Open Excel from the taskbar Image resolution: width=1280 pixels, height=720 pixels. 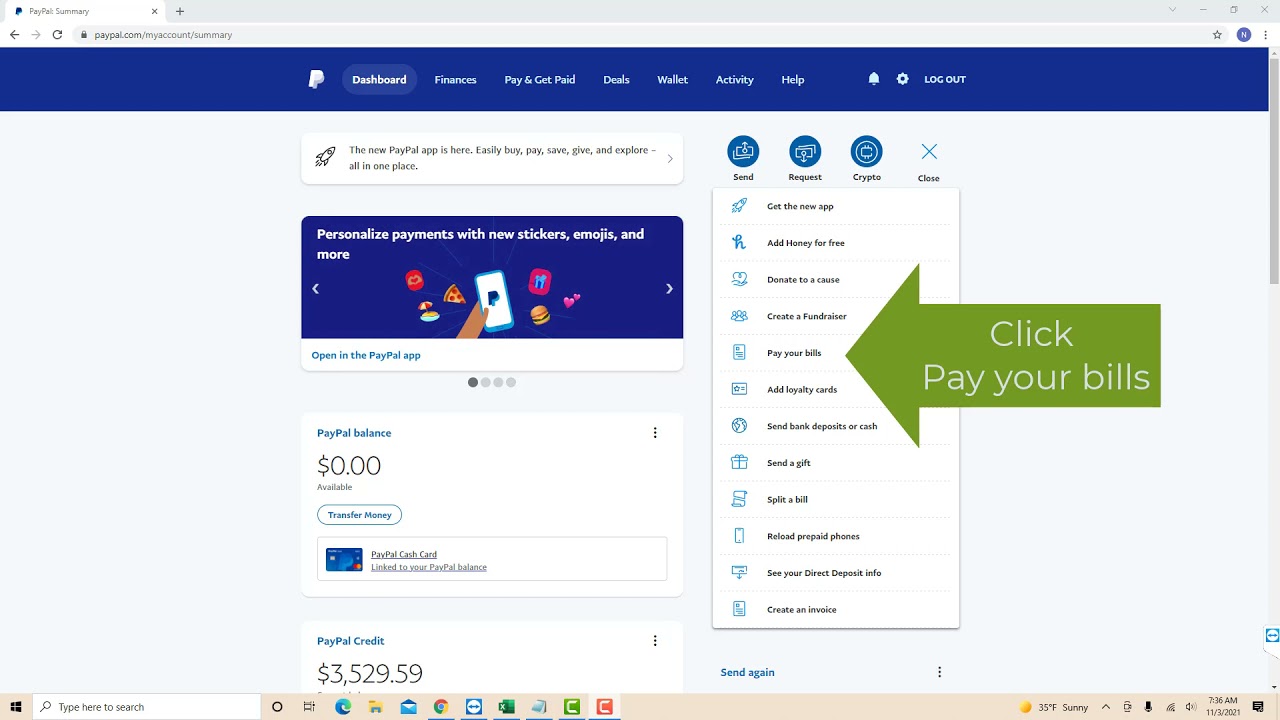[x=506, y=707]
